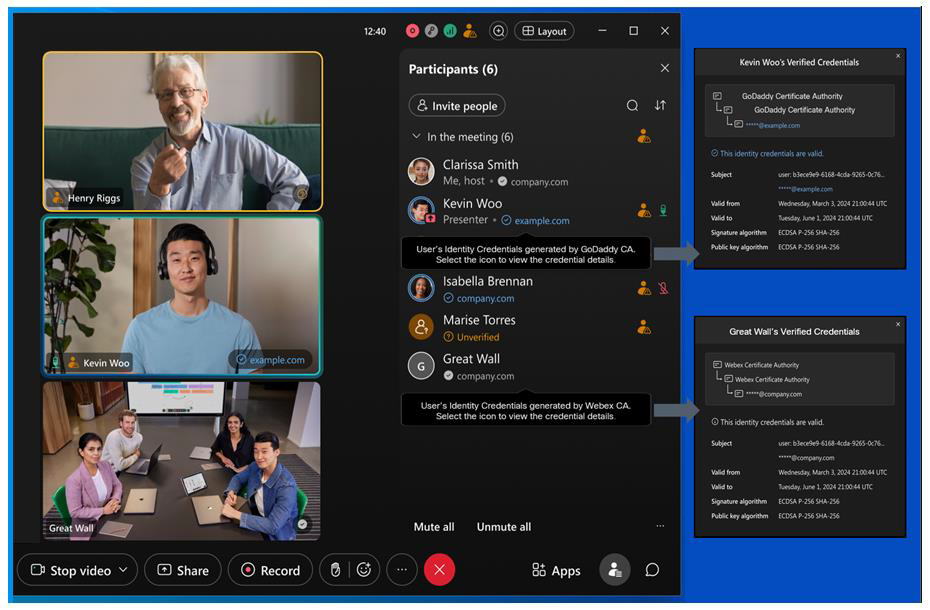Image resolution: width=930 pixels, height=610 pixels.
Task: Toggle the participants panel icon
Action: pos(614,570)
